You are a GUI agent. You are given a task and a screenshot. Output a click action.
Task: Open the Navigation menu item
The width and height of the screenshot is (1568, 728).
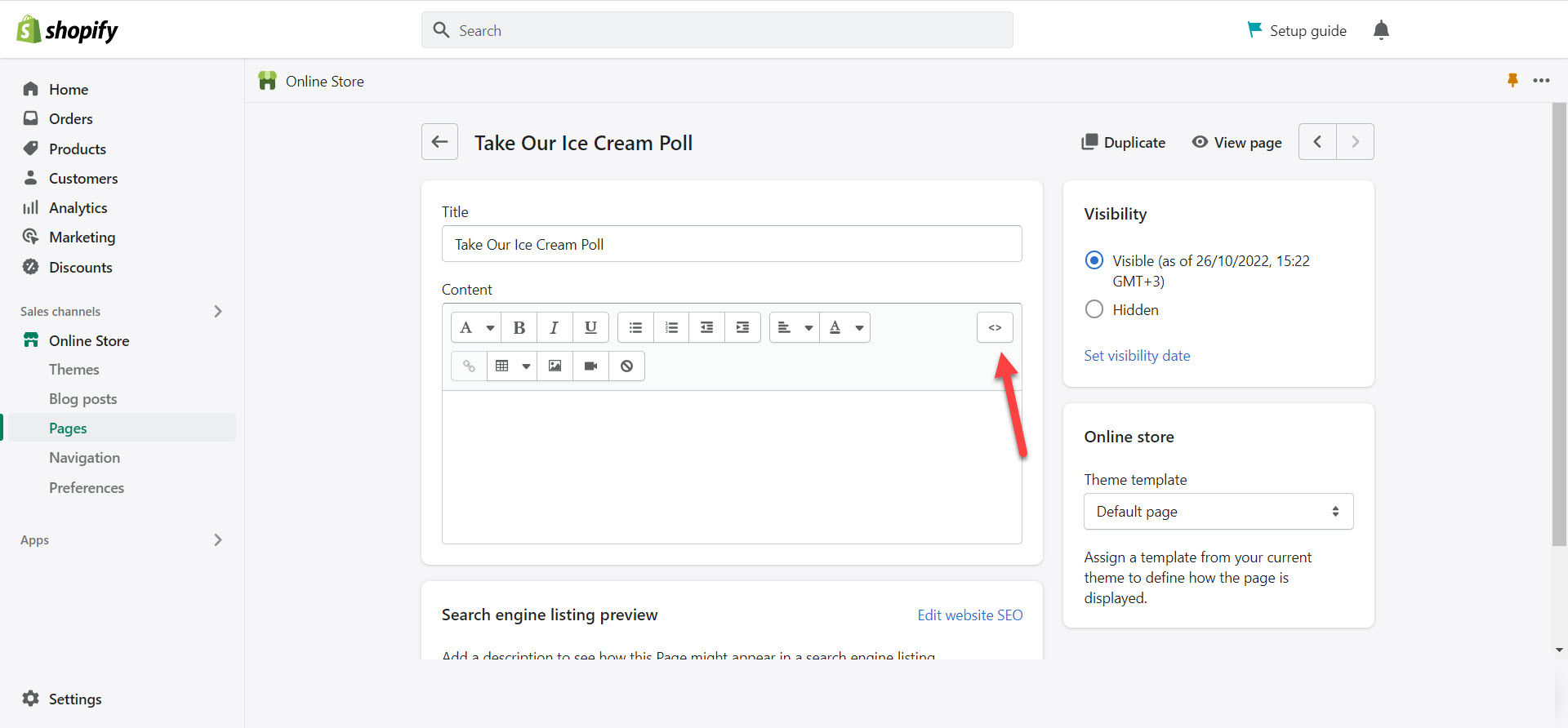coord(84,458)
